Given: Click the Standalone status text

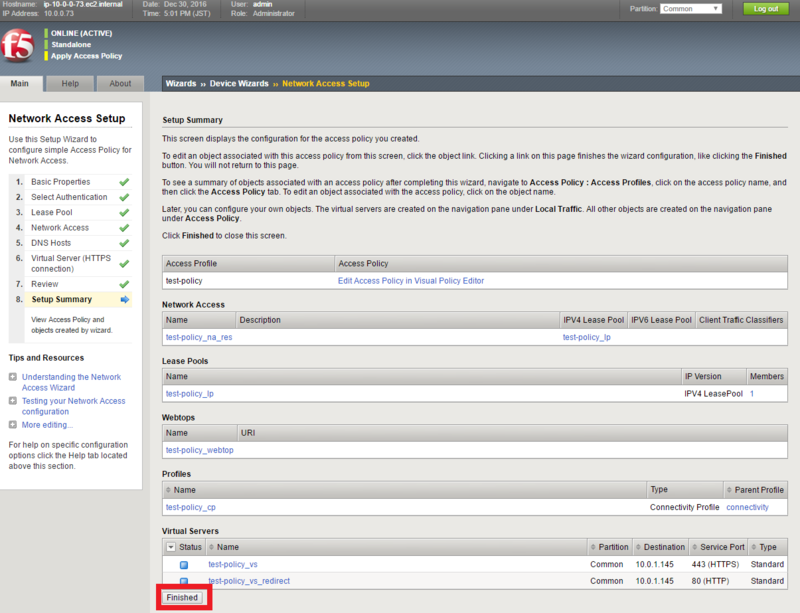Looking at the screenshot, I should 71,45.
